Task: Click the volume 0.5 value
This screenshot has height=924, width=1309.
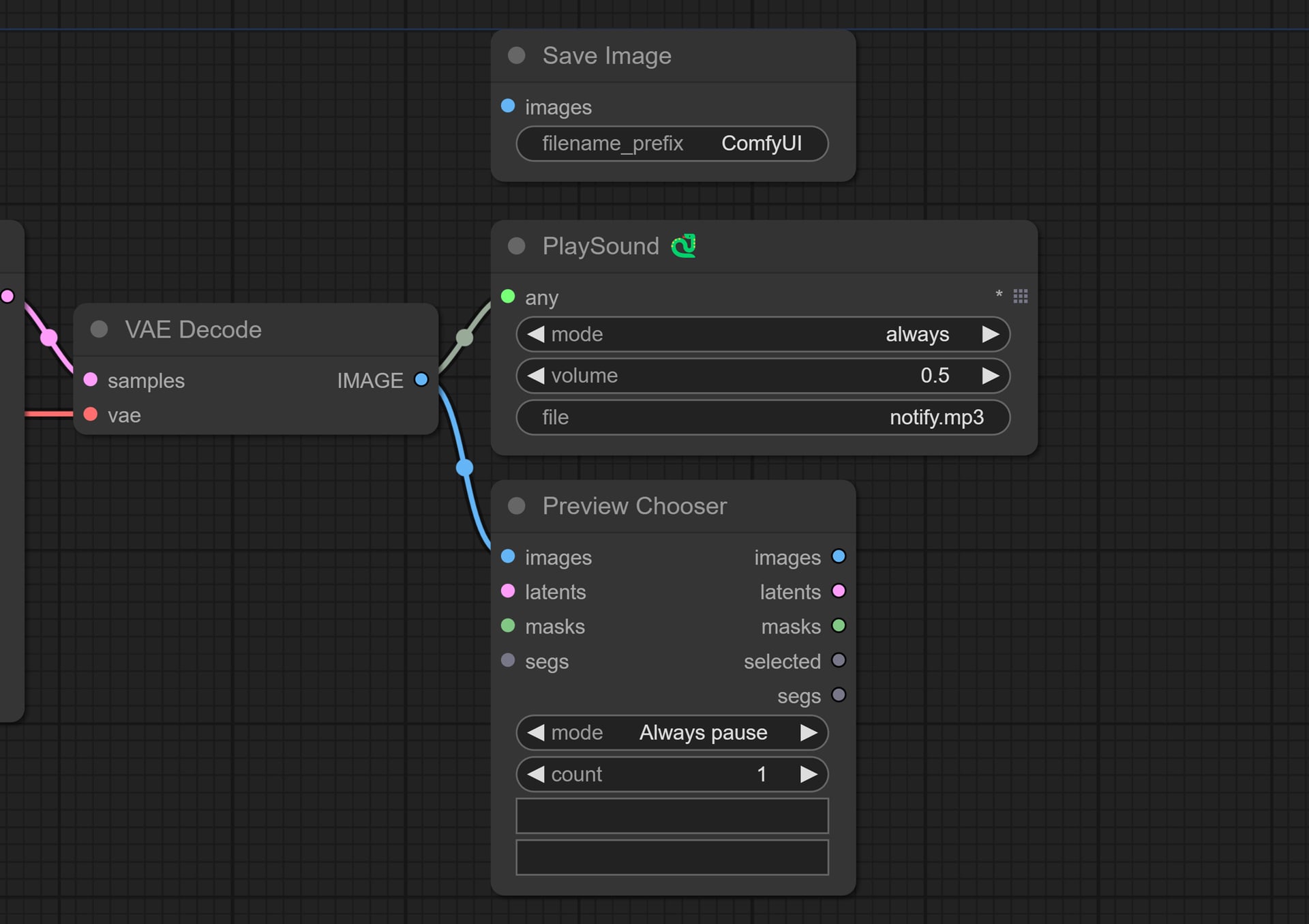Action: (x=935, y=376)
